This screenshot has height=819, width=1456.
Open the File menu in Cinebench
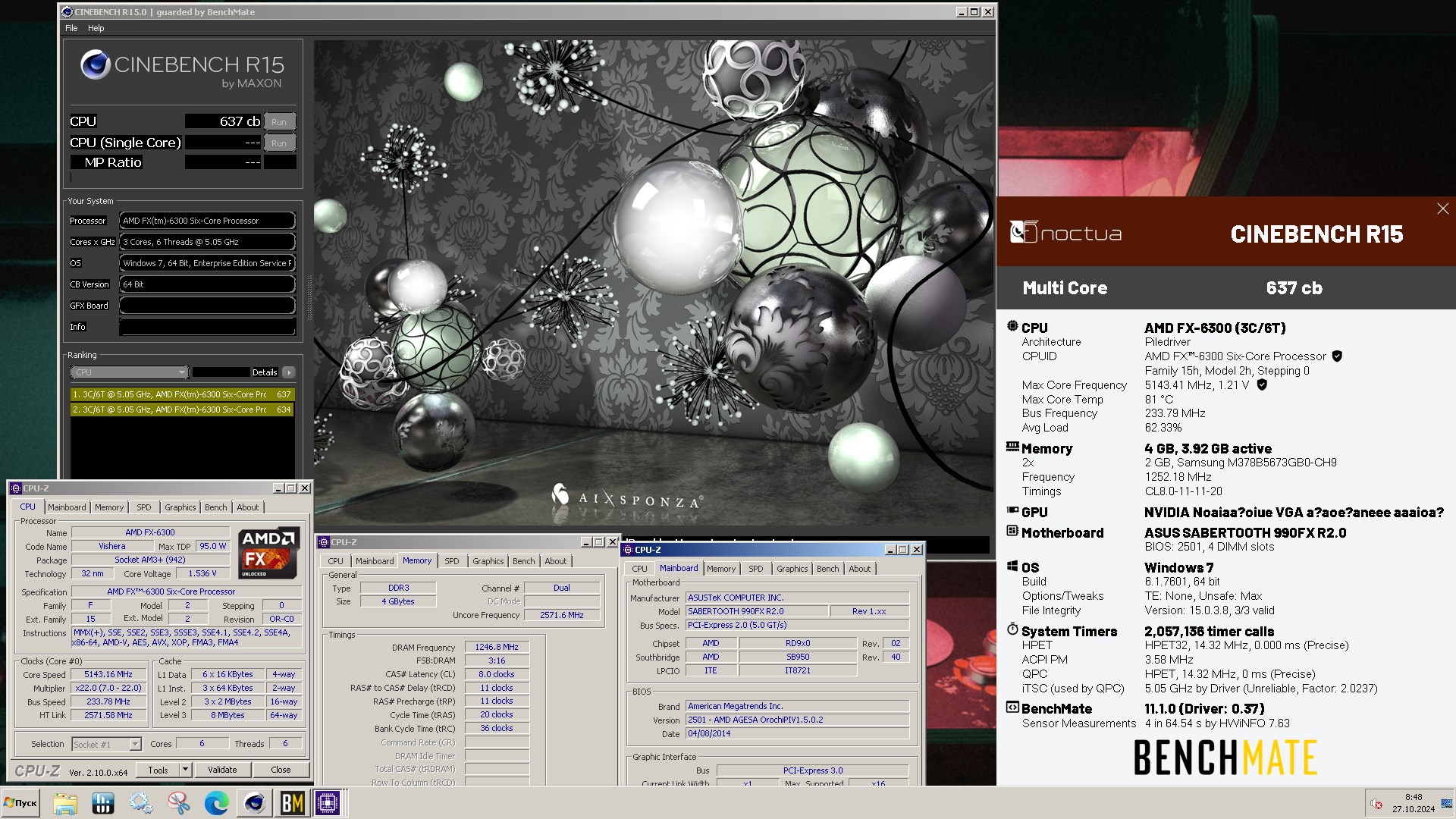71,28
